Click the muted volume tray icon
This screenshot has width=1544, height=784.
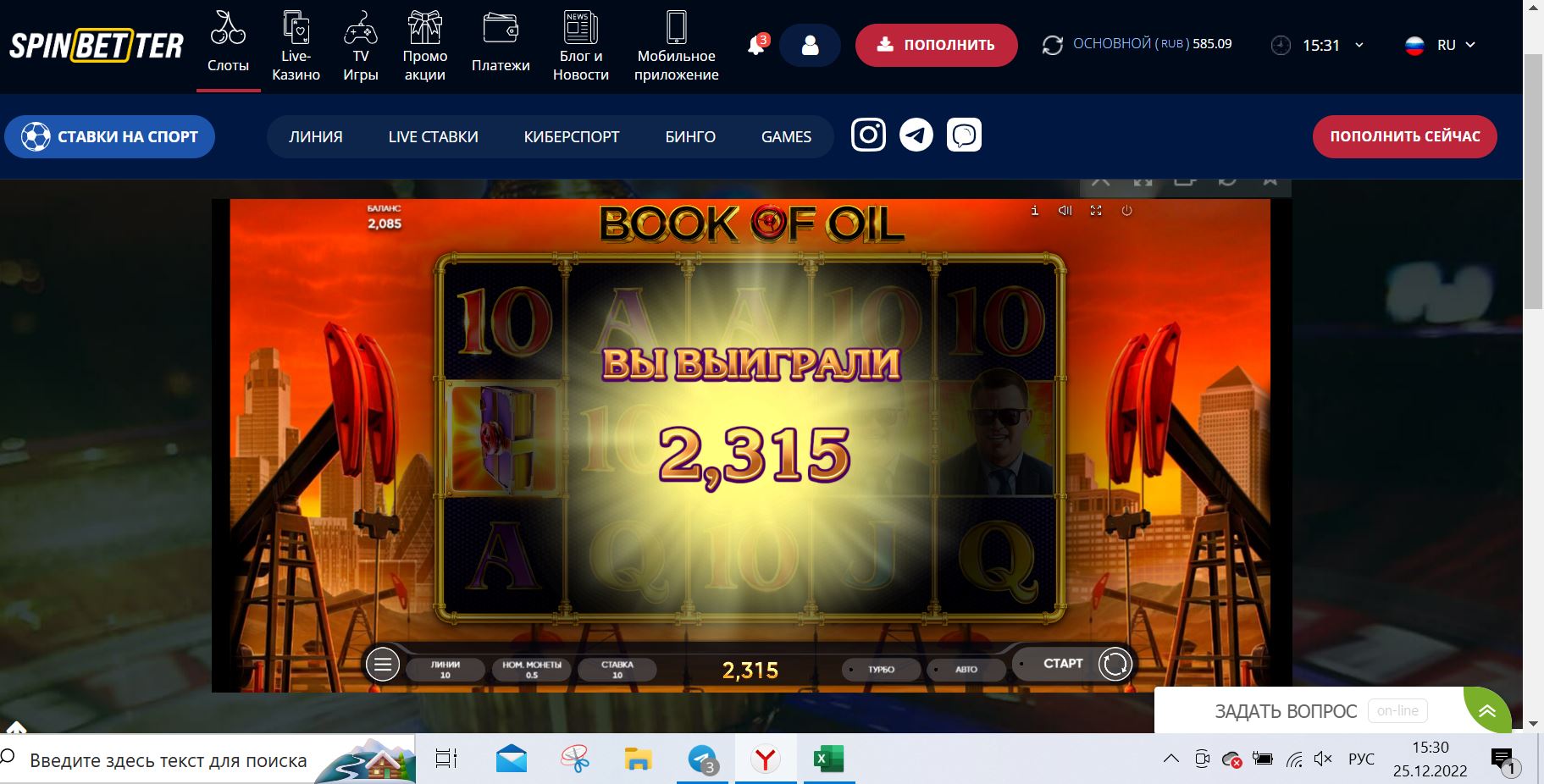point(1323,759)
